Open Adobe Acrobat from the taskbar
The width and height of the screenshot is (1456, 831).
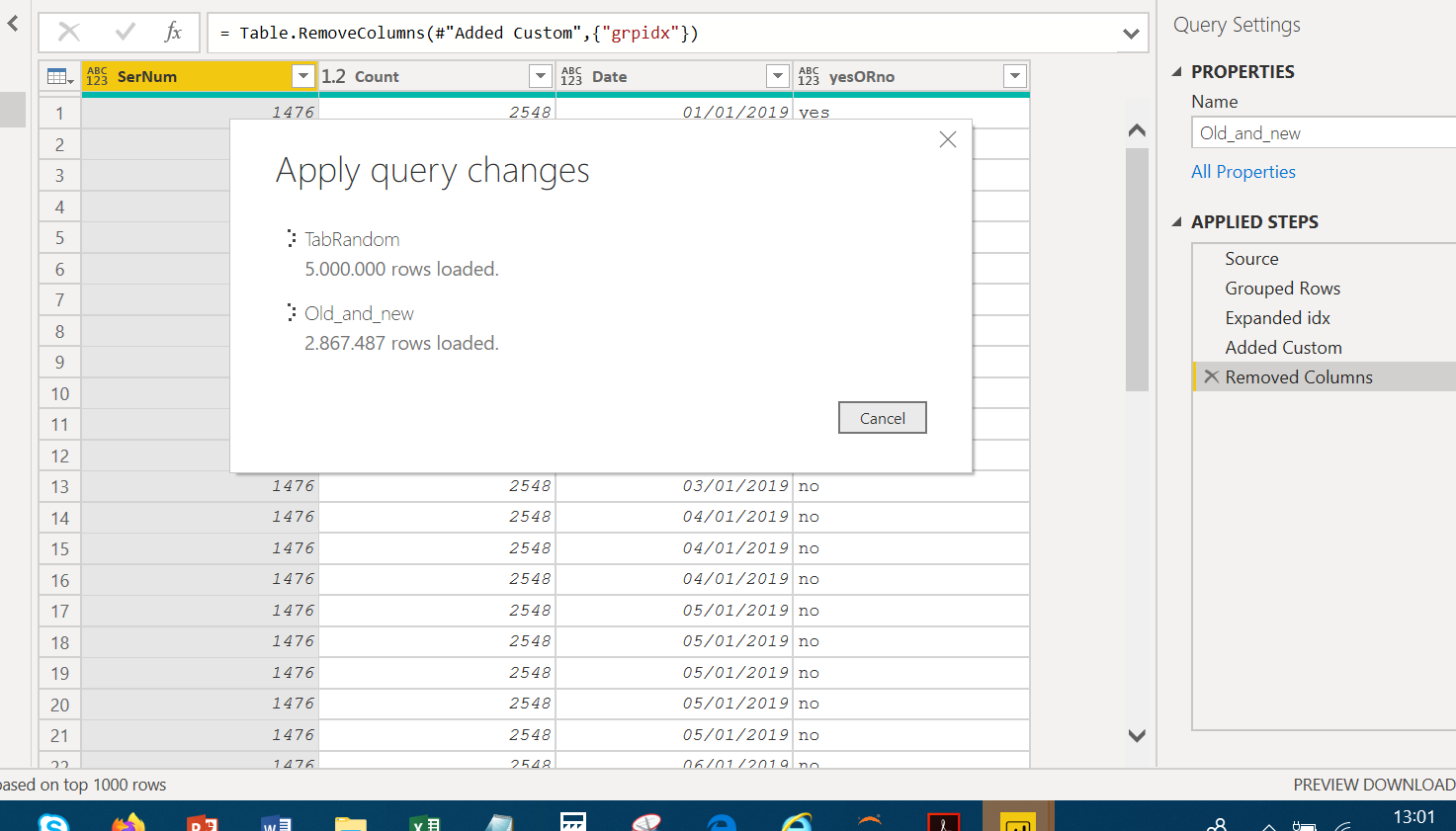pyautogui.click(x=944, y=822)
